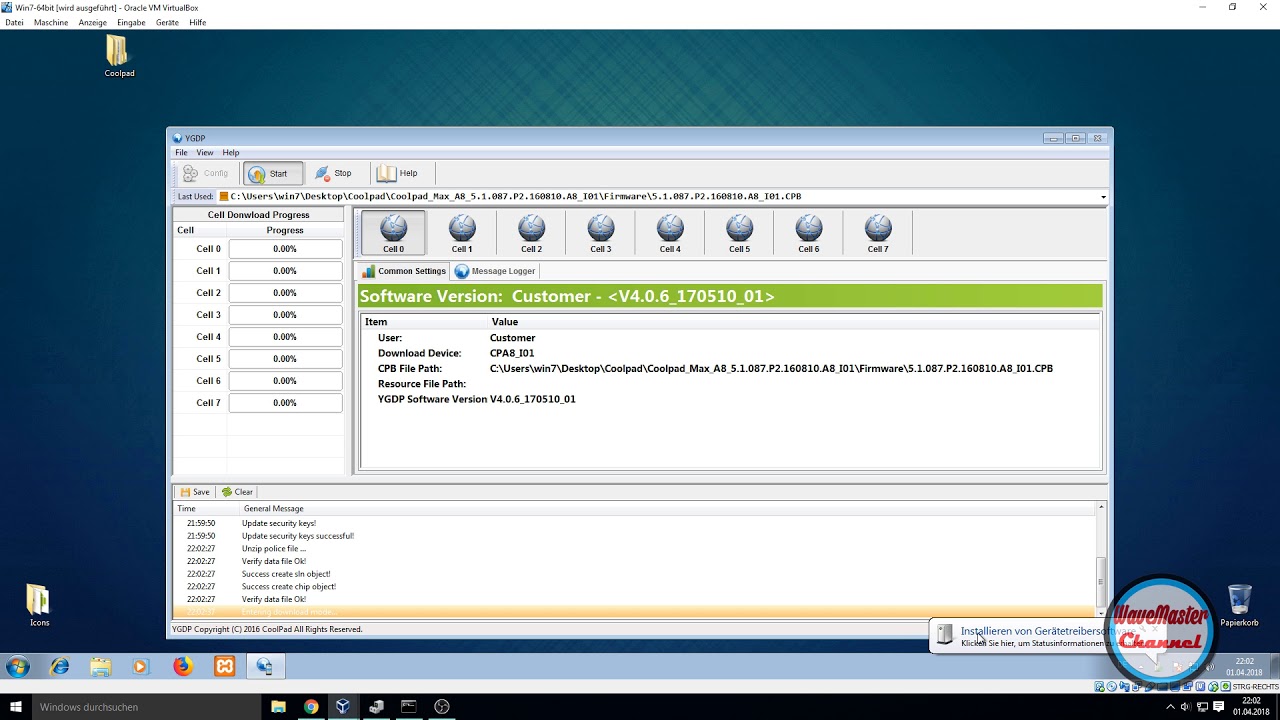1280x720 pixels.
Task: Select the Cell 4 device icon
Action: (670, 233)
